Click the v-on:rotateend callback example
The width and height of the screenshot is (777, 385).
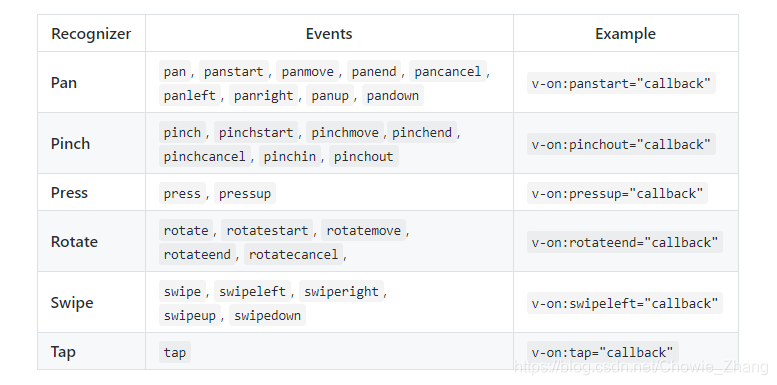(624, 242)
